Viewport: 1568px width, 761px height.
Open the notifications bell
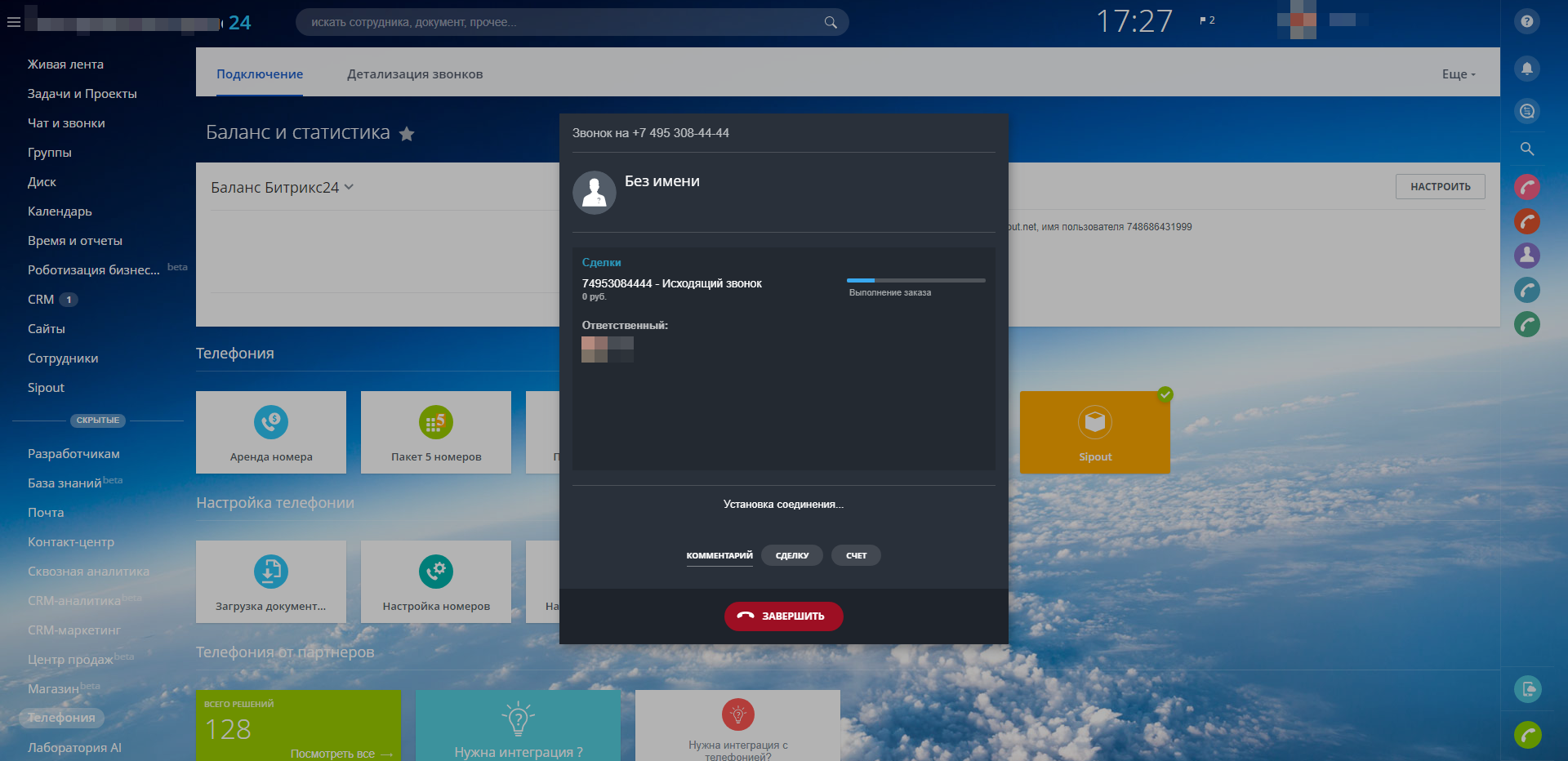coord(1527,69)
